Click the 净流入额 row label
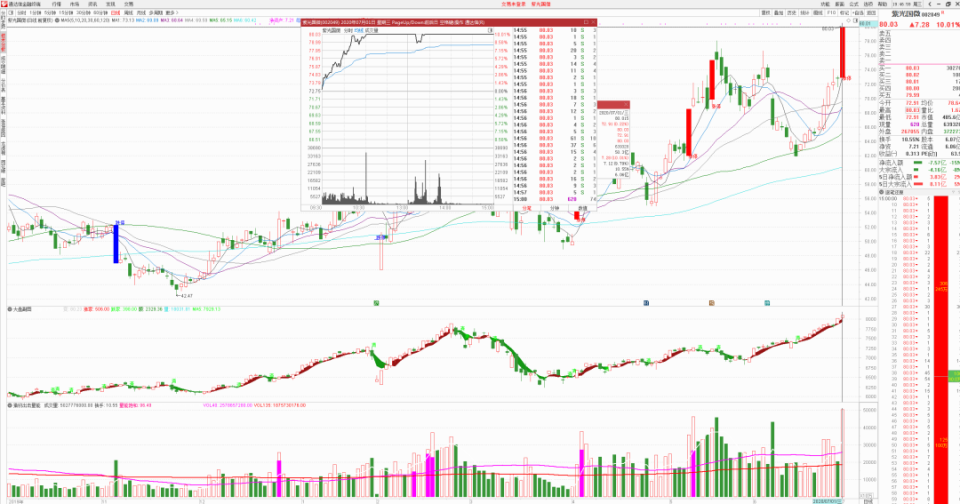Viewport: 960px width, 504px height. pyautogui.click(x=891, y=162)
